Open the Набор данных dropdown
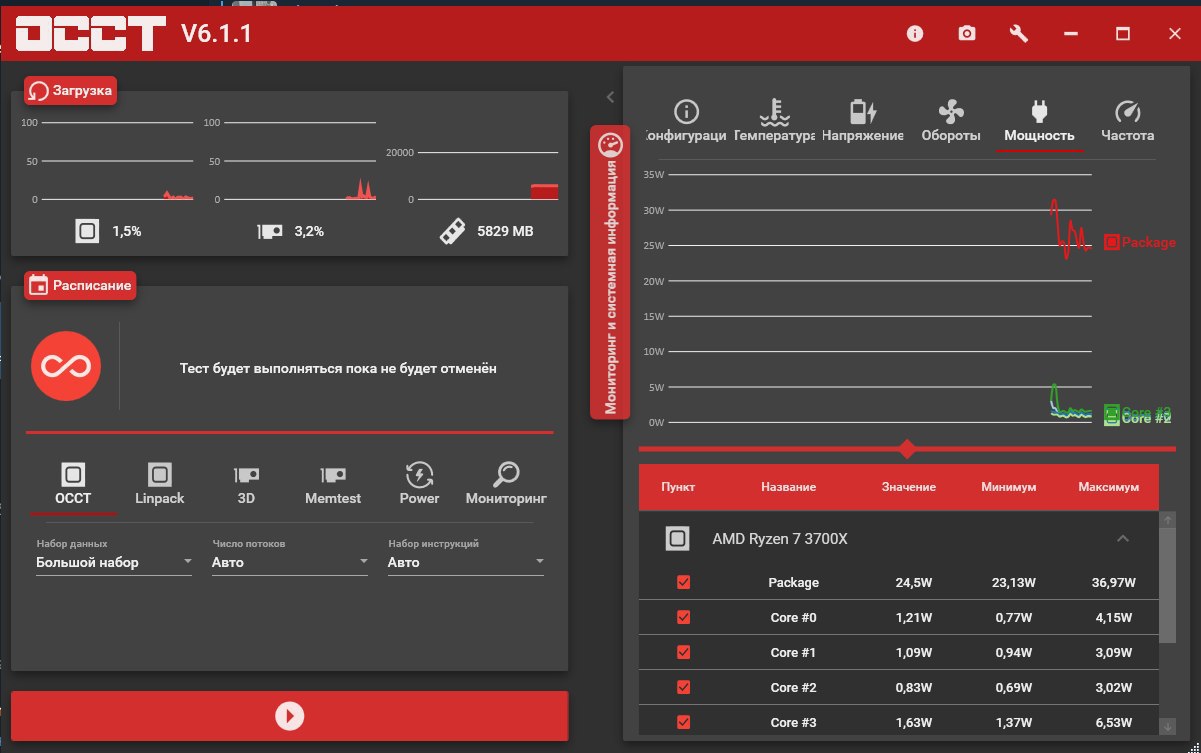This screenshot has width=1201, height=753. (x=114, y=562)
